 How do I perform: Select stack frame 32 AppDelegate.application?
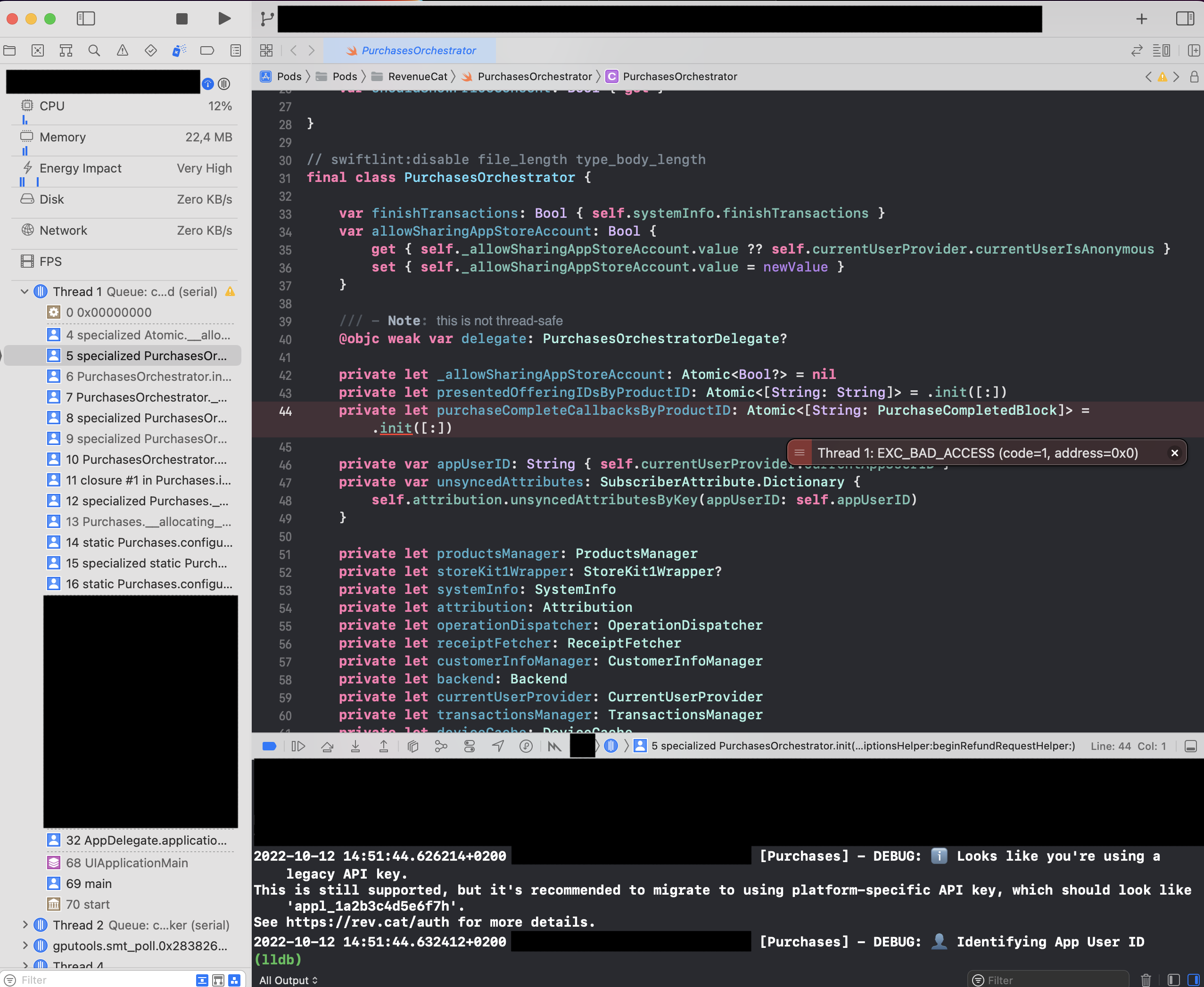point(146,840)
